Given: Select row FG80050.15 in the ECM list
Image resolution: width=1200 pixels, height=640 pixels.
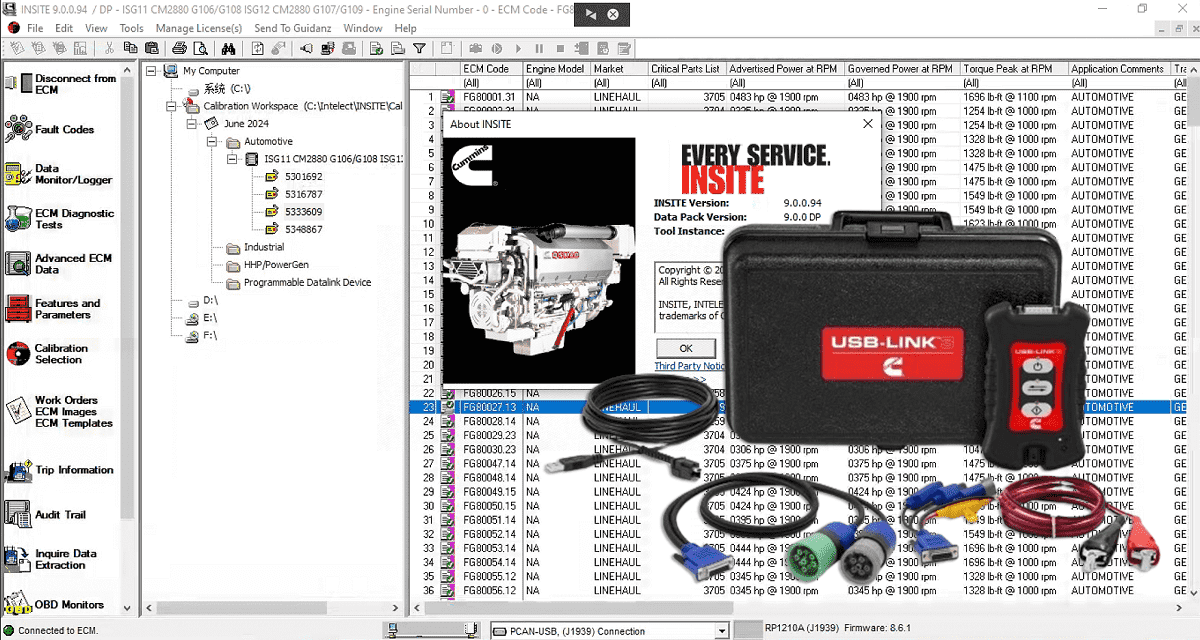Looking at the screenshot, I should [488, 506].
